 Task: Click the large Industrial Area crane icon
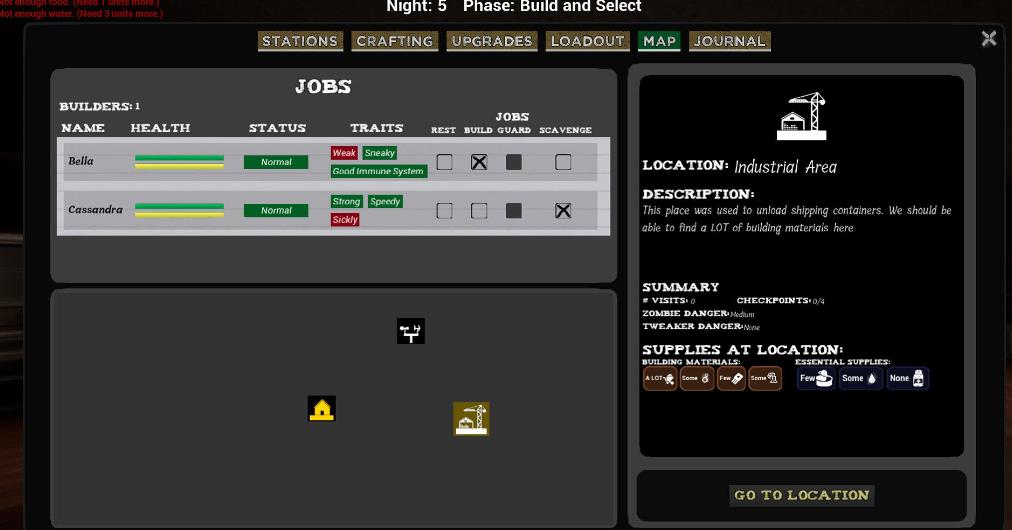tap(802, 116)
